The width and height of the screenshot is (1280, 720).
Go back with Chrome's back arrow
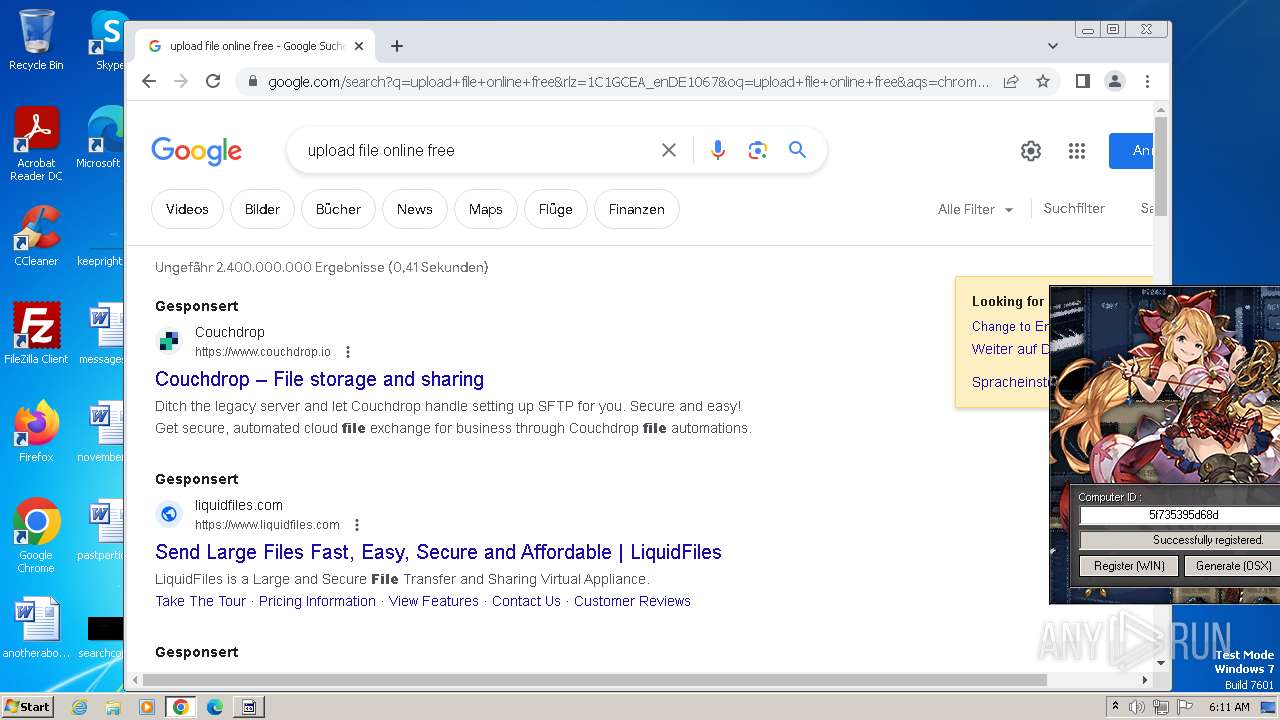coord(149,81)
